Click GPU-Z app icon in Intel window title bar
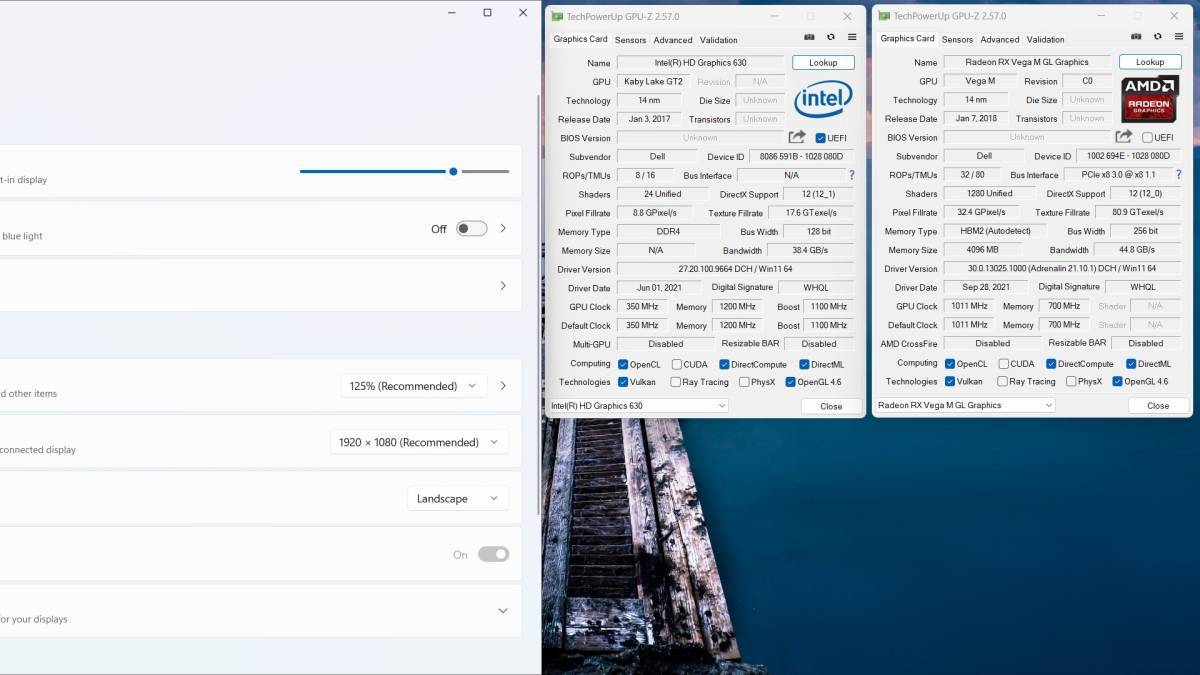The height and width of the screenshot is (675, 1200). click(x=556, y=16)
